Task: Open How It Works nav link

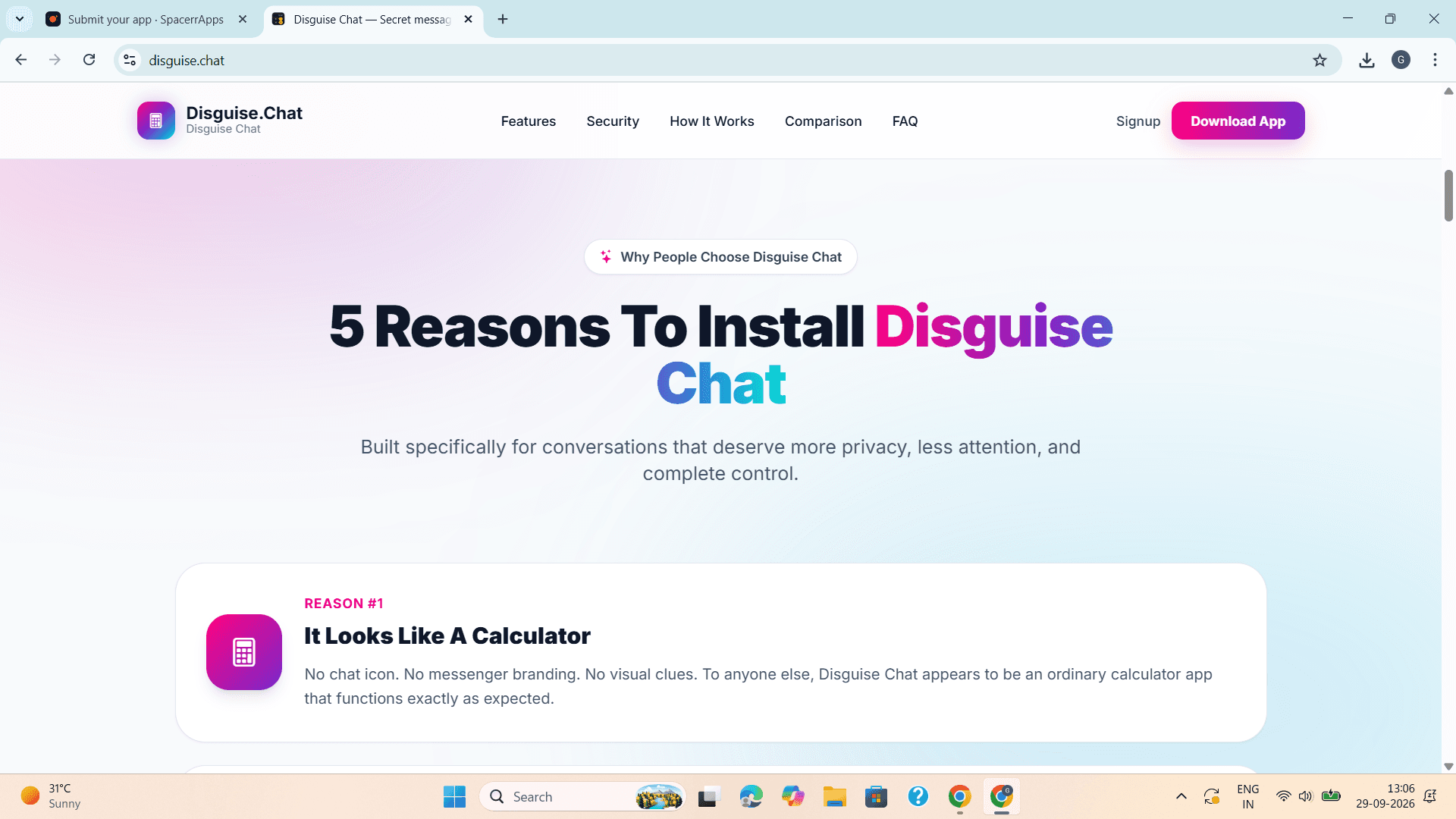Action: coord(712,121)
